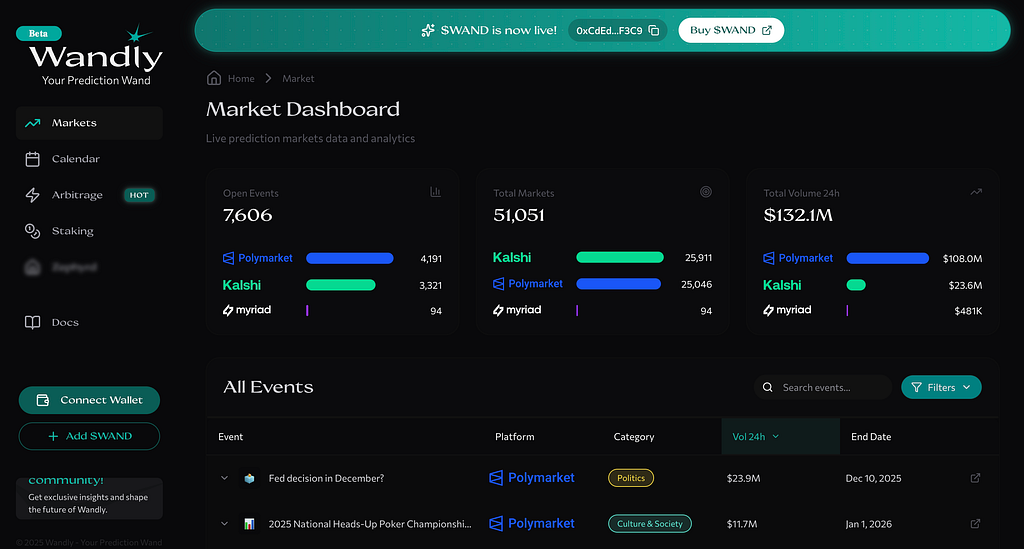The image size is (1024, 549).
Task: Click the search magnifier icon
Action: (x=768, y=387)
